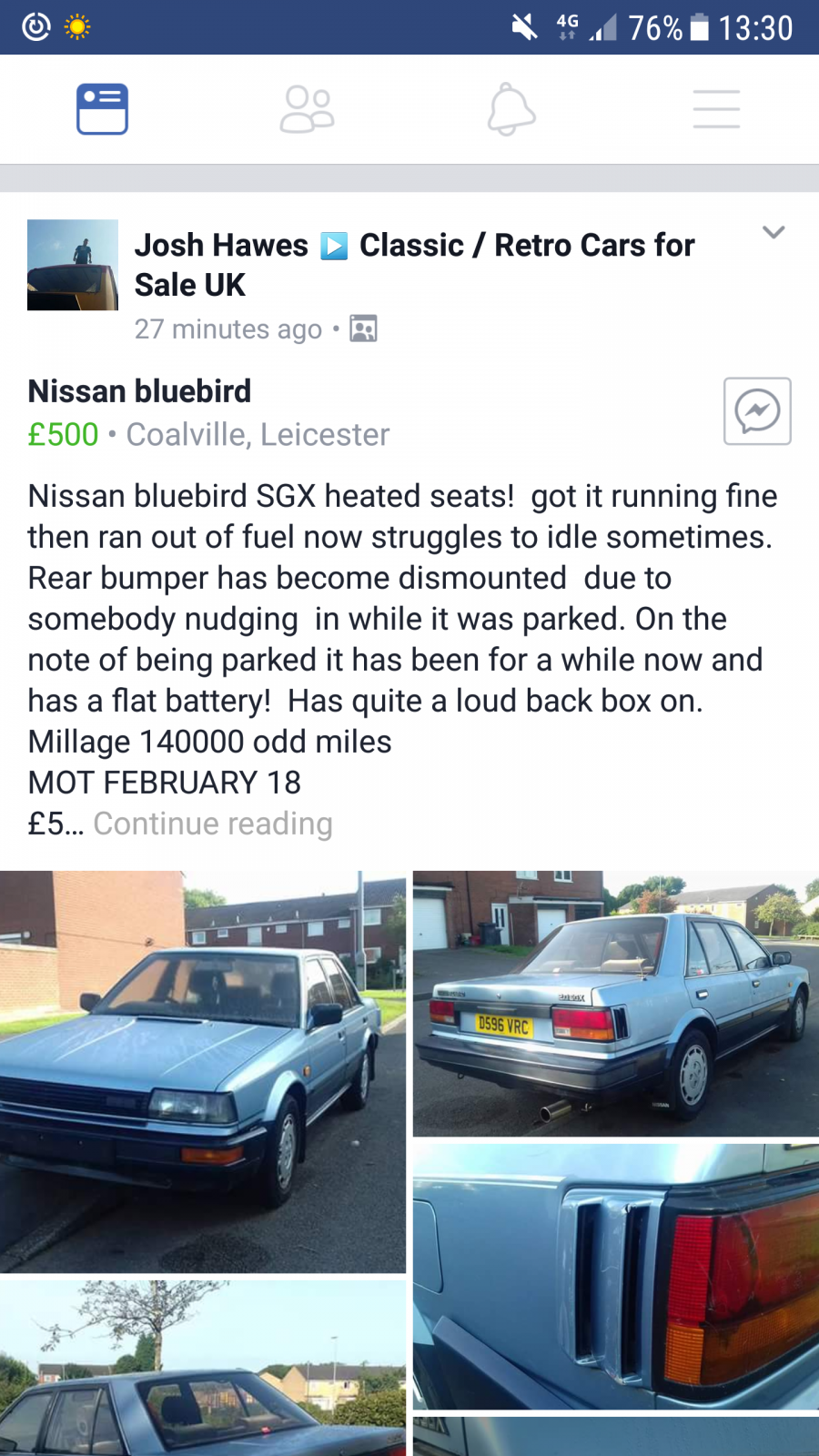Image resolution: width=819 pixels, height=1456 pixels.
Task: Open rear view photo with D596 VRC plate
Action: pyautogui.click(x=616, y=1004)
